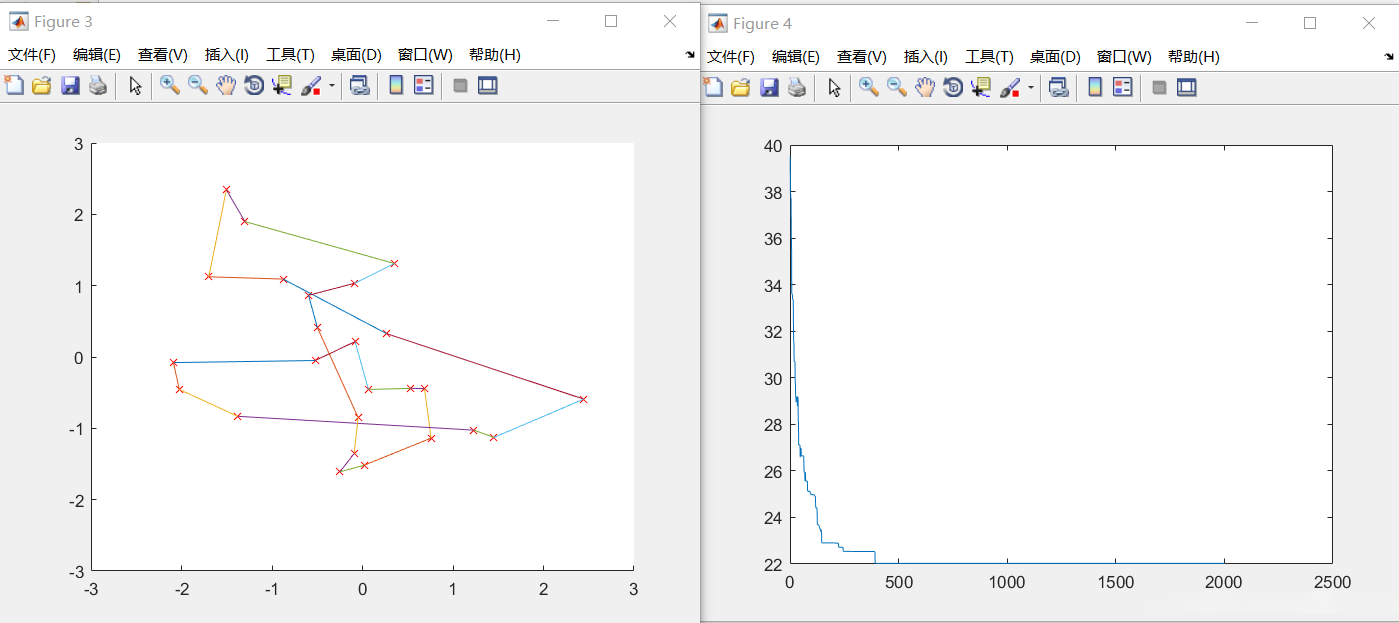Image resolution: width=1399 pixels, height=623 pixels.
Task: Click Link Plot icon in Figure 4
Action: pyautogui.click(x=1059, y=88)
